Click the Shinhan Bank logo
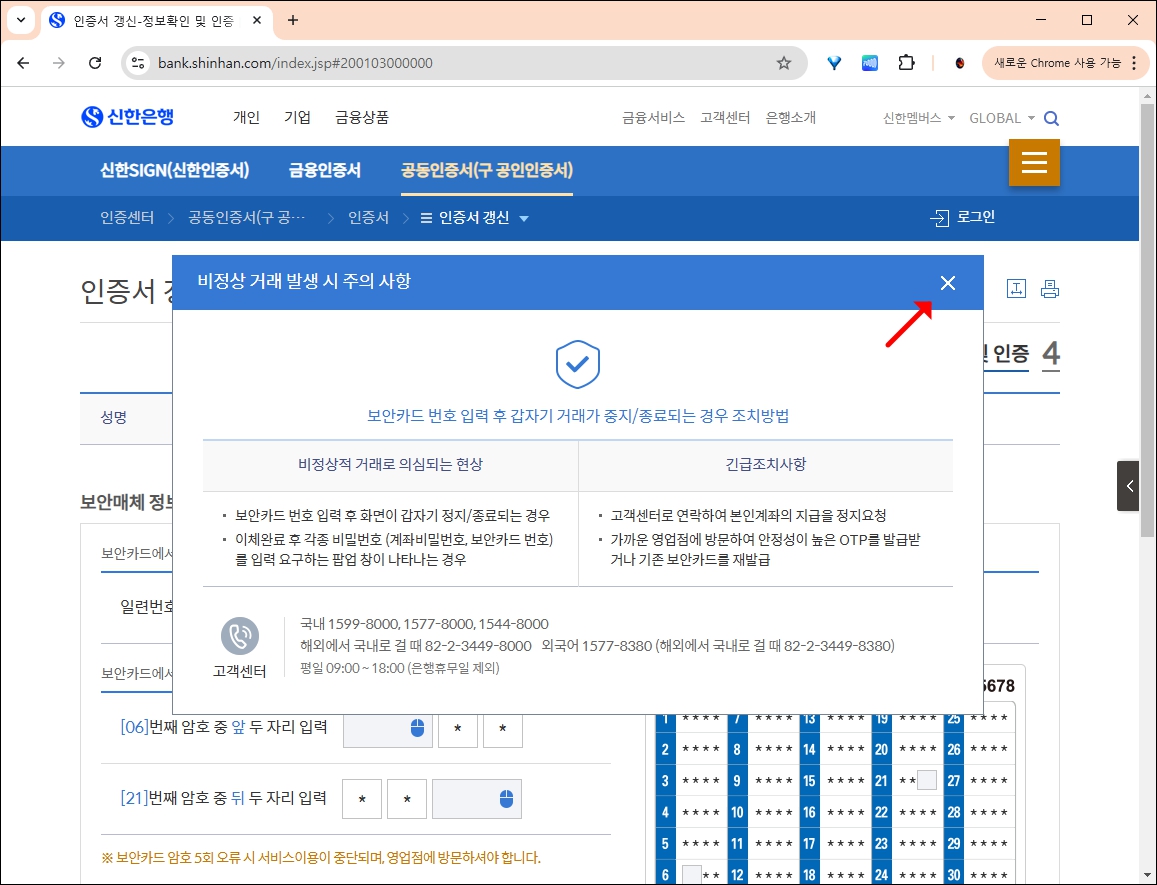The width and height of the screenshot is (1157, 885). tap(127, 116)
